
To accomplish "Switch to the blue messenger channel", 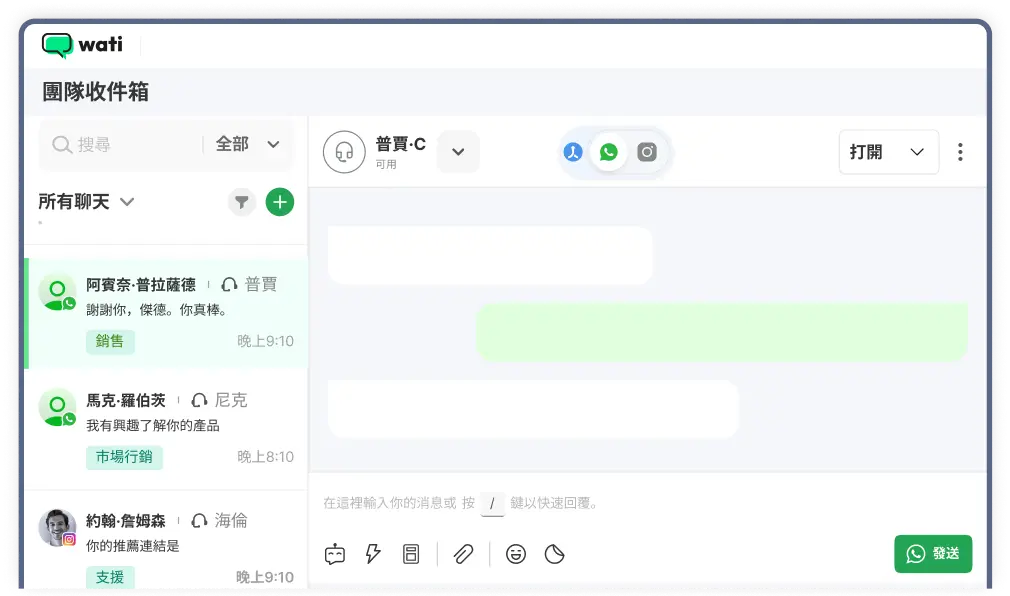I will 573,152.
